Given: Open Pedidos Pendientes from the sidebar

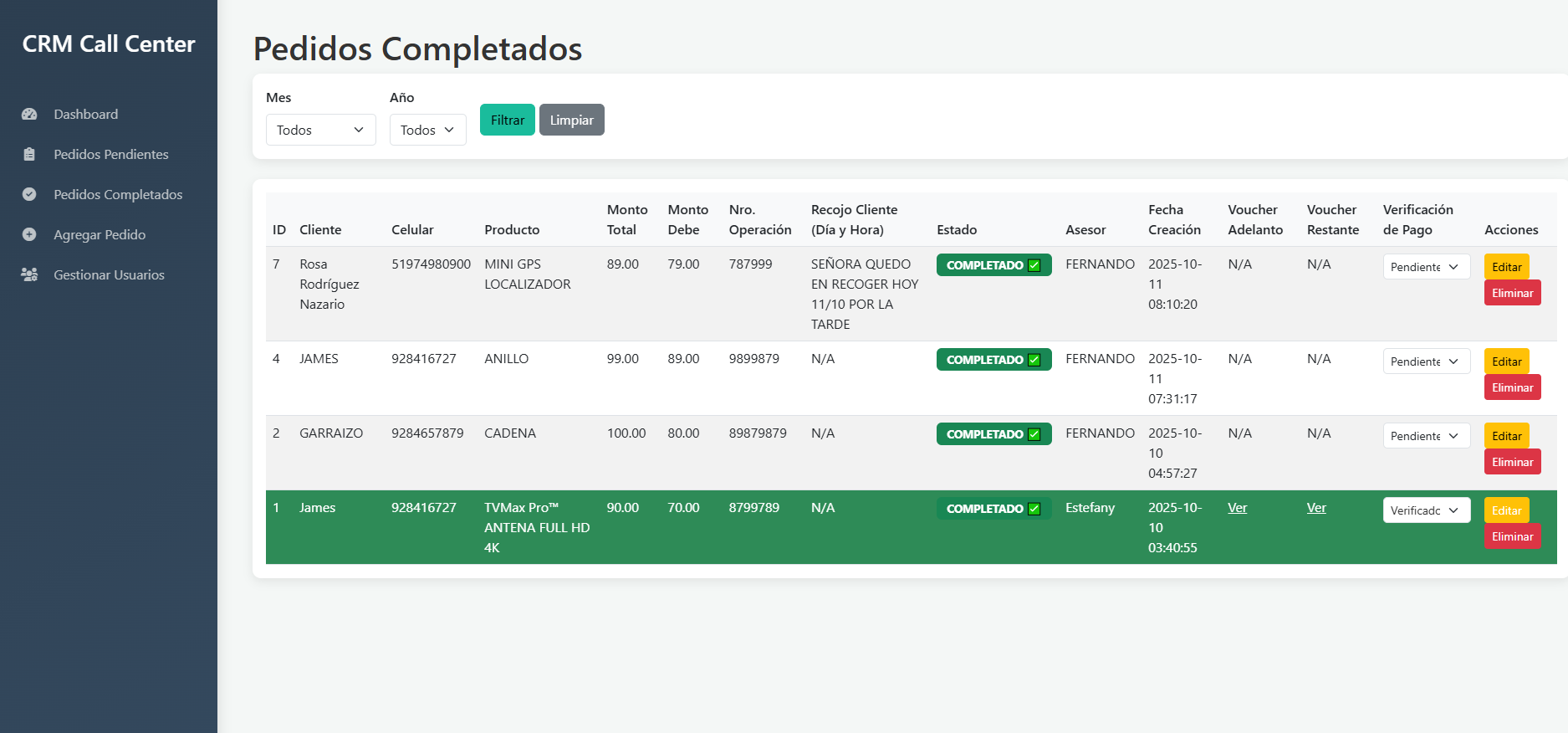Looking at the screenshot, I should click(110, 154).
